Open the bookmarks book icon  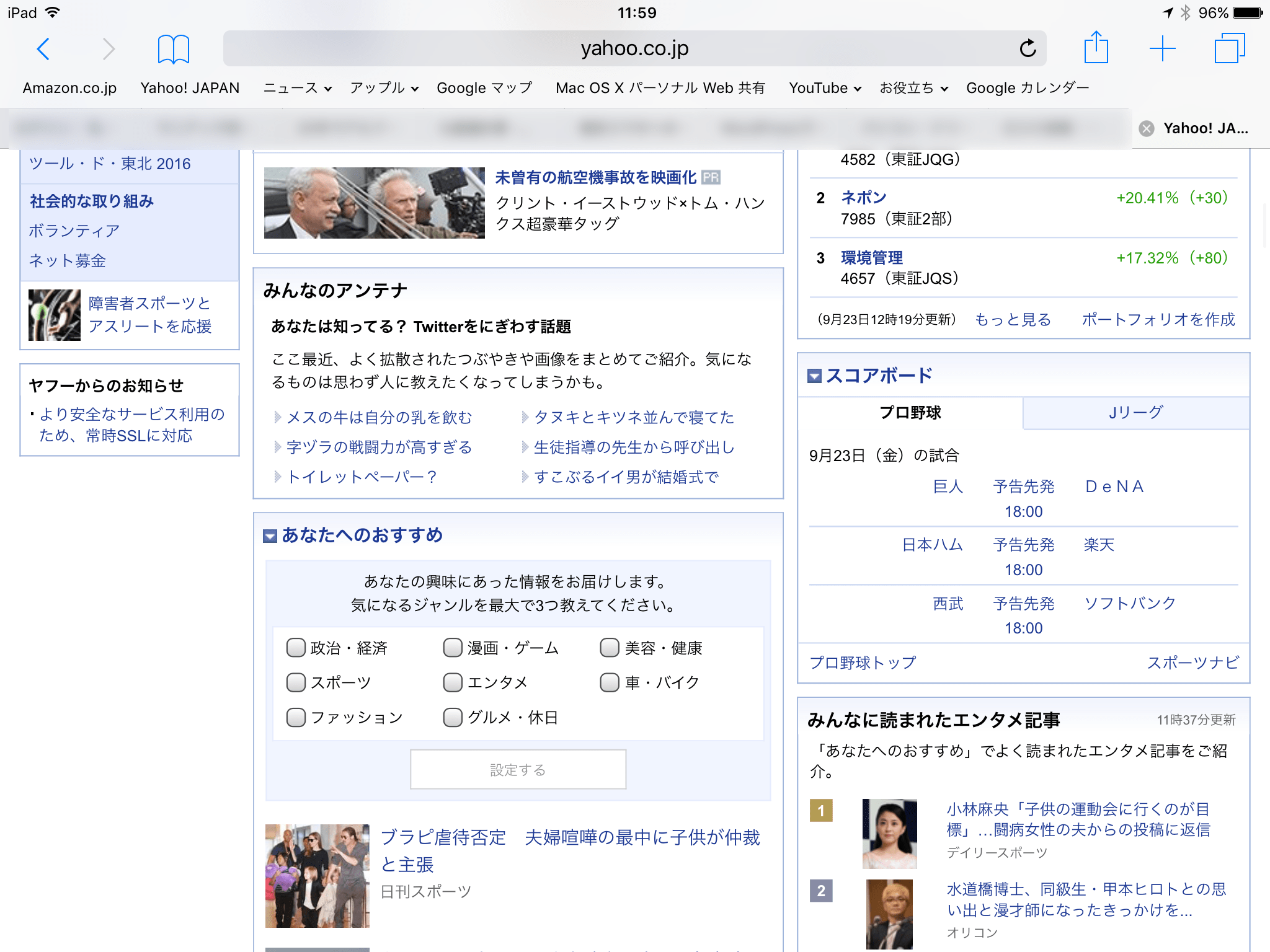(173, 49)
